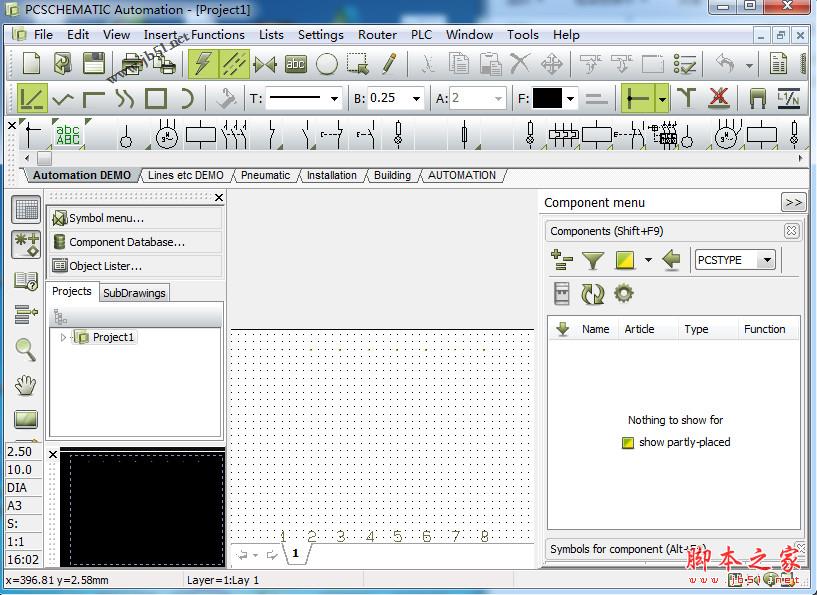
Task: Pick the abc ABC text symbol
Action: pos(68,134)
